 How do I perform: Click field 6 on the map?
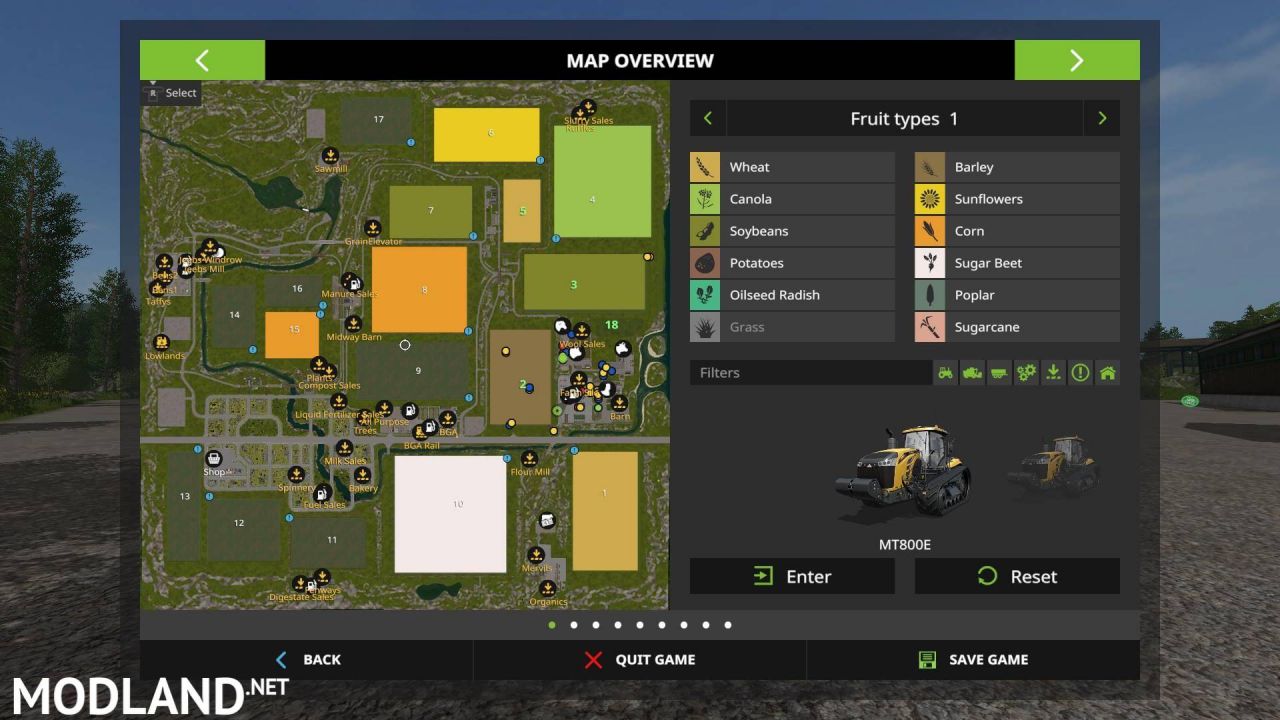click(x=486, y=135)
